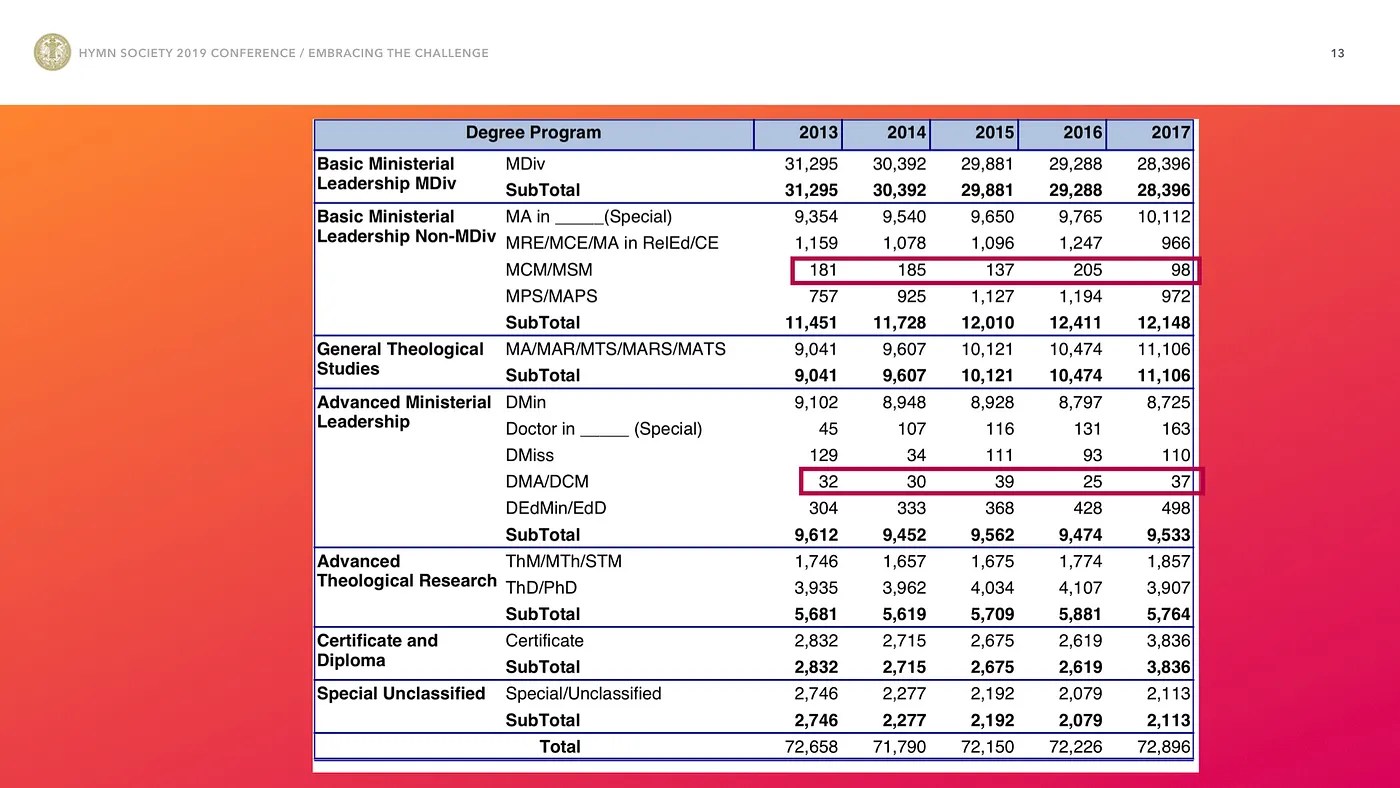Click the 2015 column header
1400x788 pixels.
point(993,133)
